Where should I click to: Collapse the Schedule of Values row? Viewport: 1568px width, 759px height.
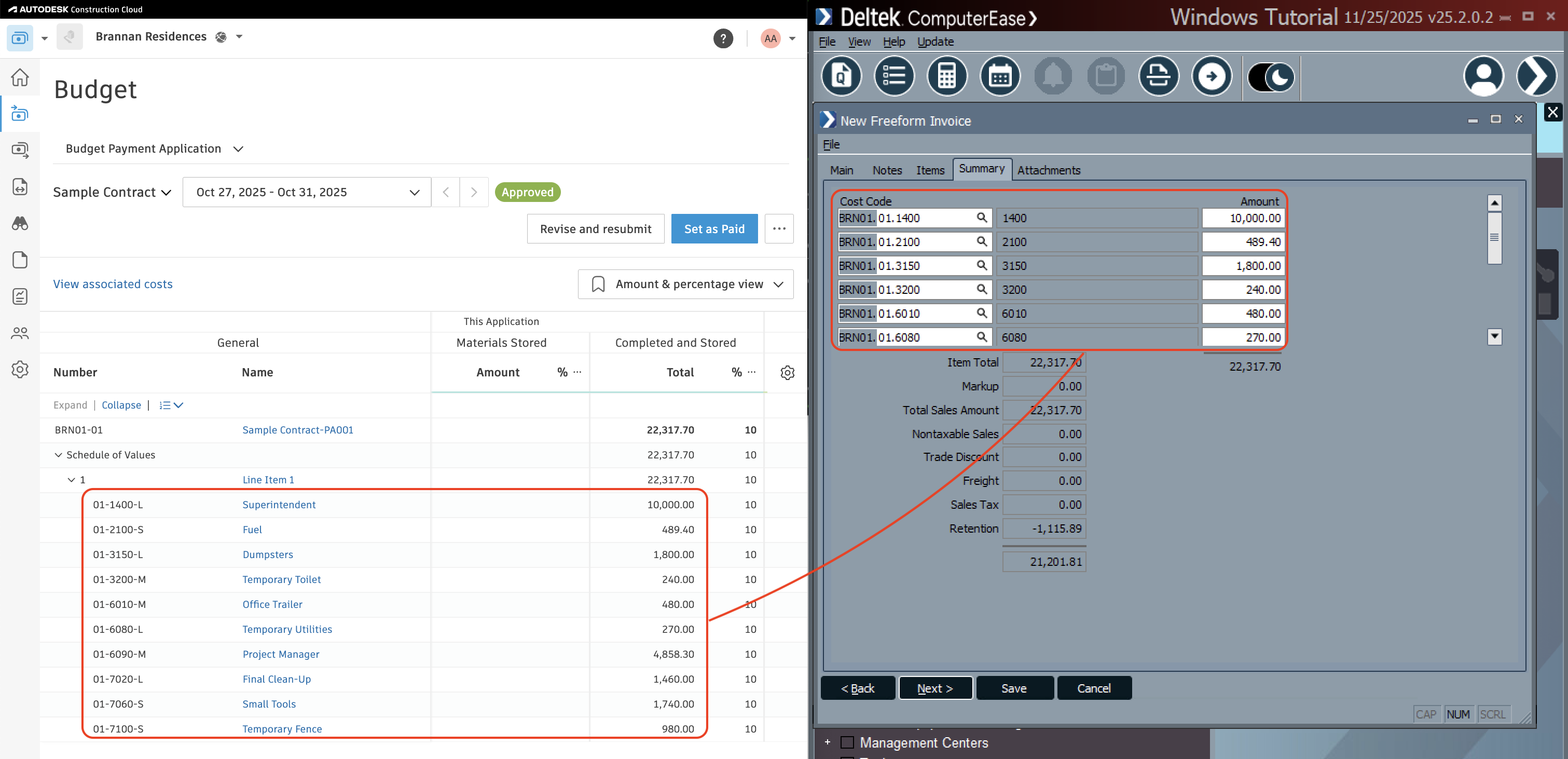coord(59,455)
